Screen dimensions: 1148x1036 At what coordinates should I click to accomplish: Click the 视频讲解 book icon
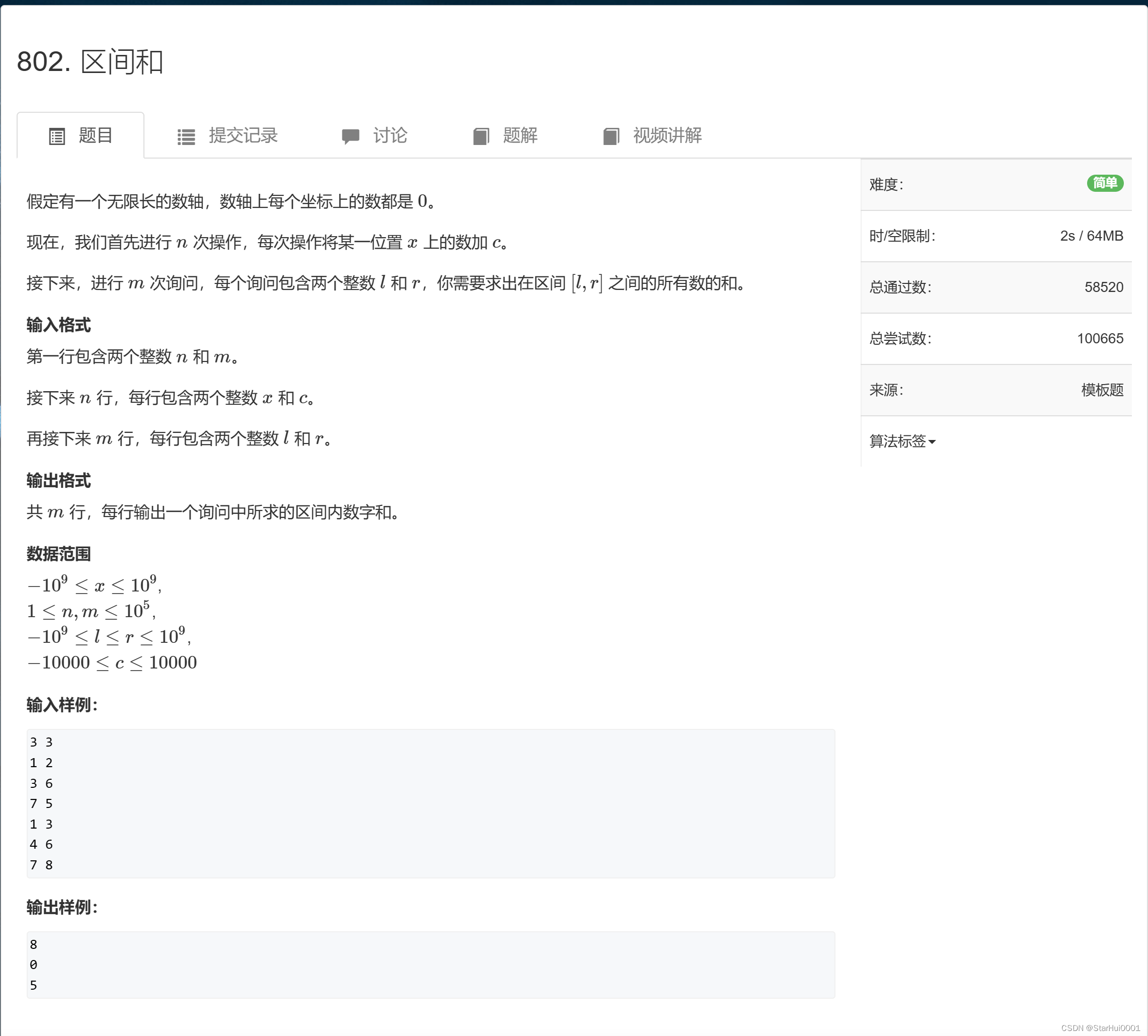pos(610,136)
